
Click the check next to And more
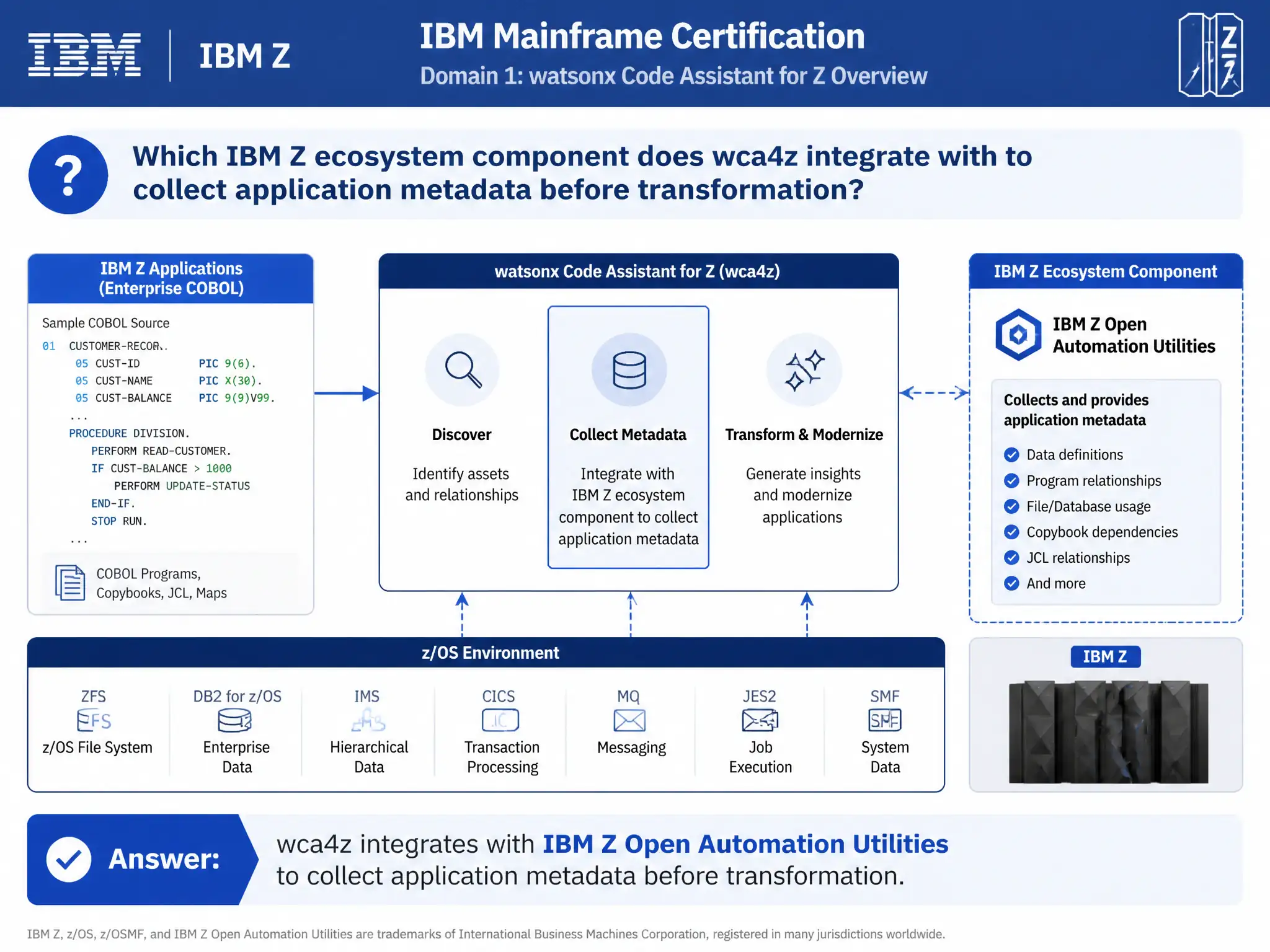click(x=1011, y=584)
